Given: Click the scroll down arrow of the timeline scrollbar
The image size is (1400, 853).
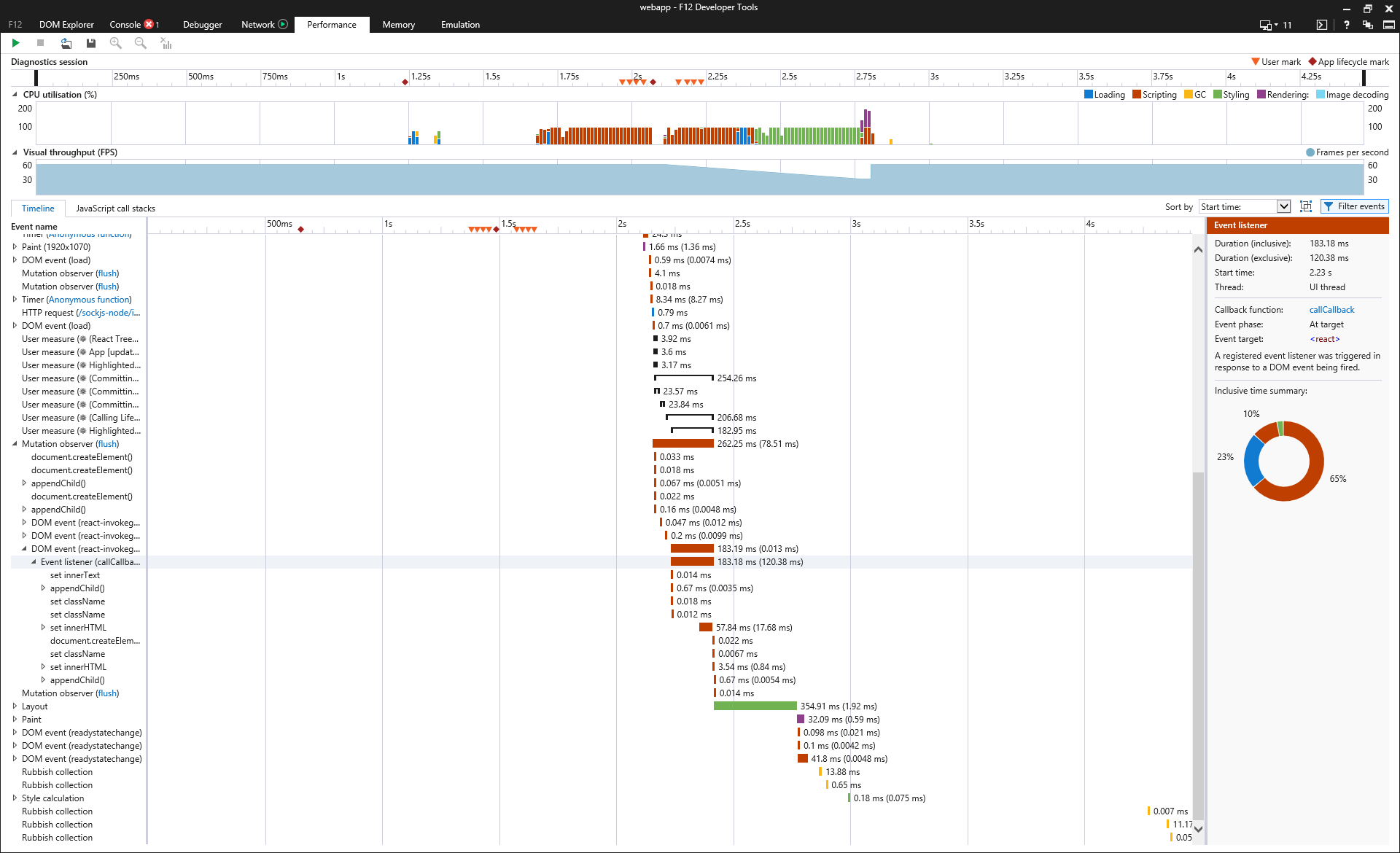Looking at the screenshot, I should point(1198,829).
